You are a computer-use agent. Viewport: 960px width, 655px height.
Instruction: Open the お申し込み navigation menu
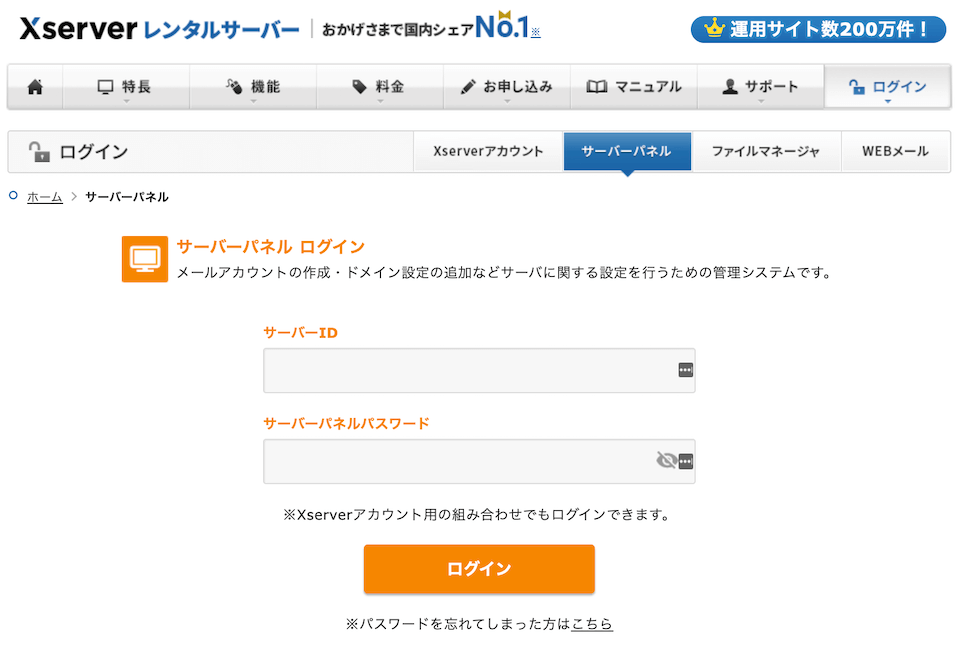(x=506, y=87)
